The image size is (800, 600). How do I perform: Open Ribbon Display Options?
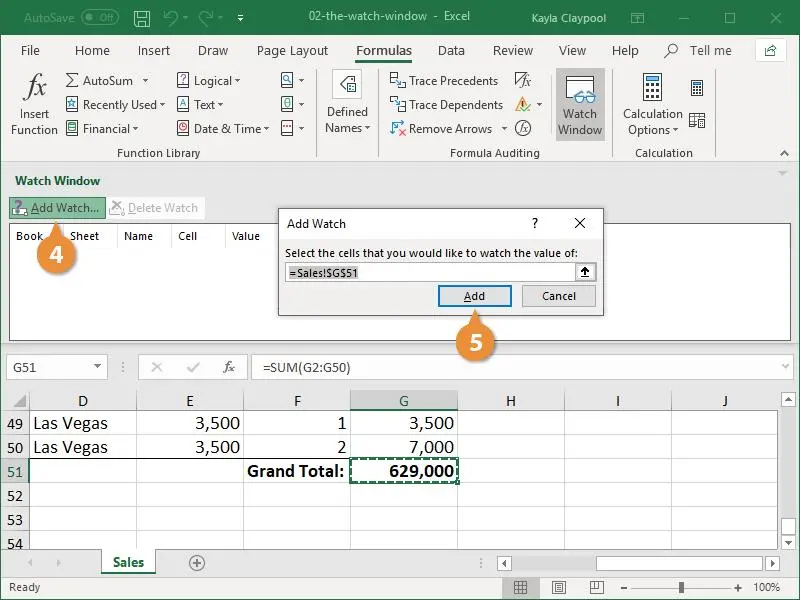(x=637, y=18)
